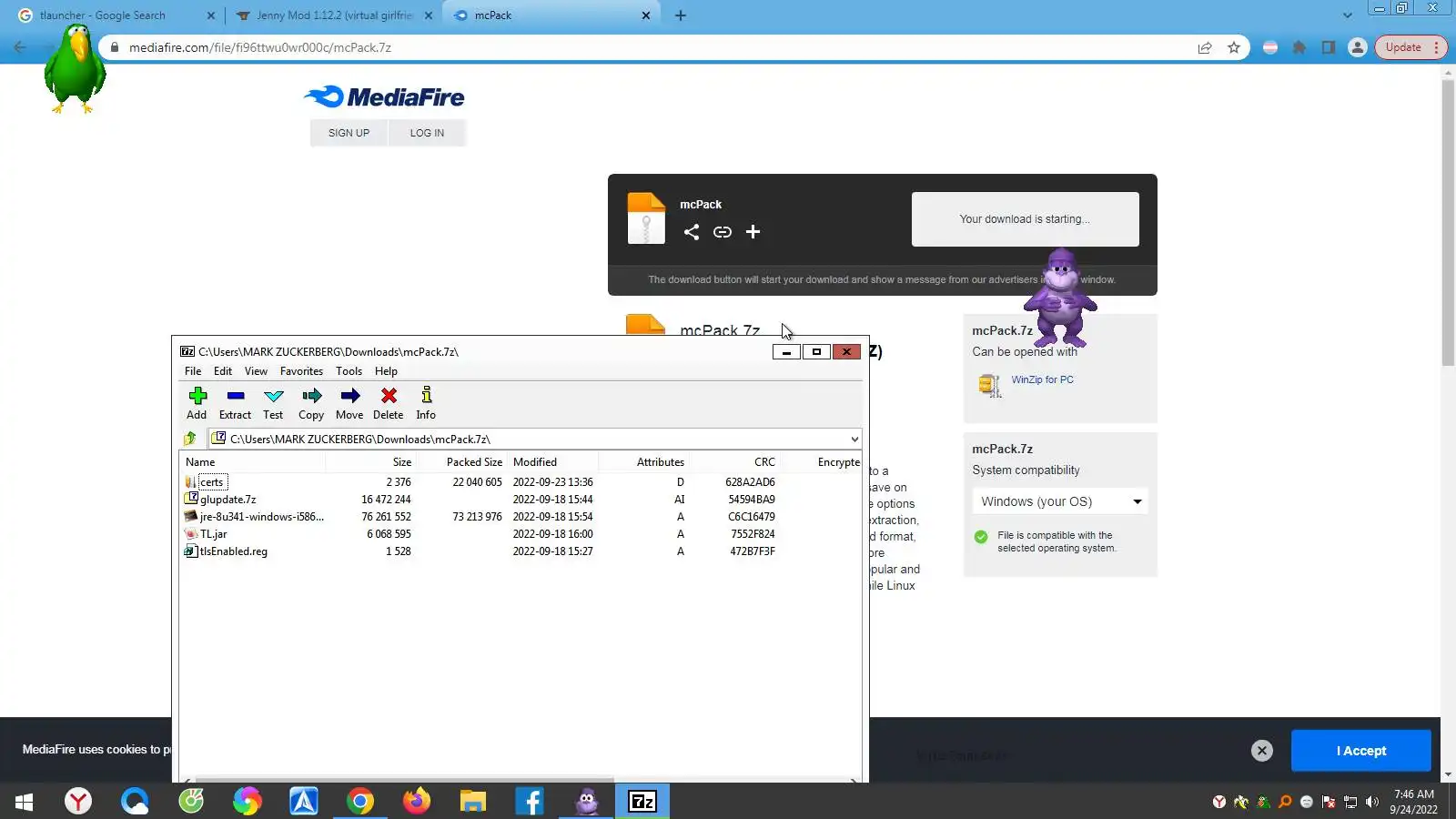1456x819 pixels.
Task: Open the Chrome profile avatar icon
Action: (1358, 47)
